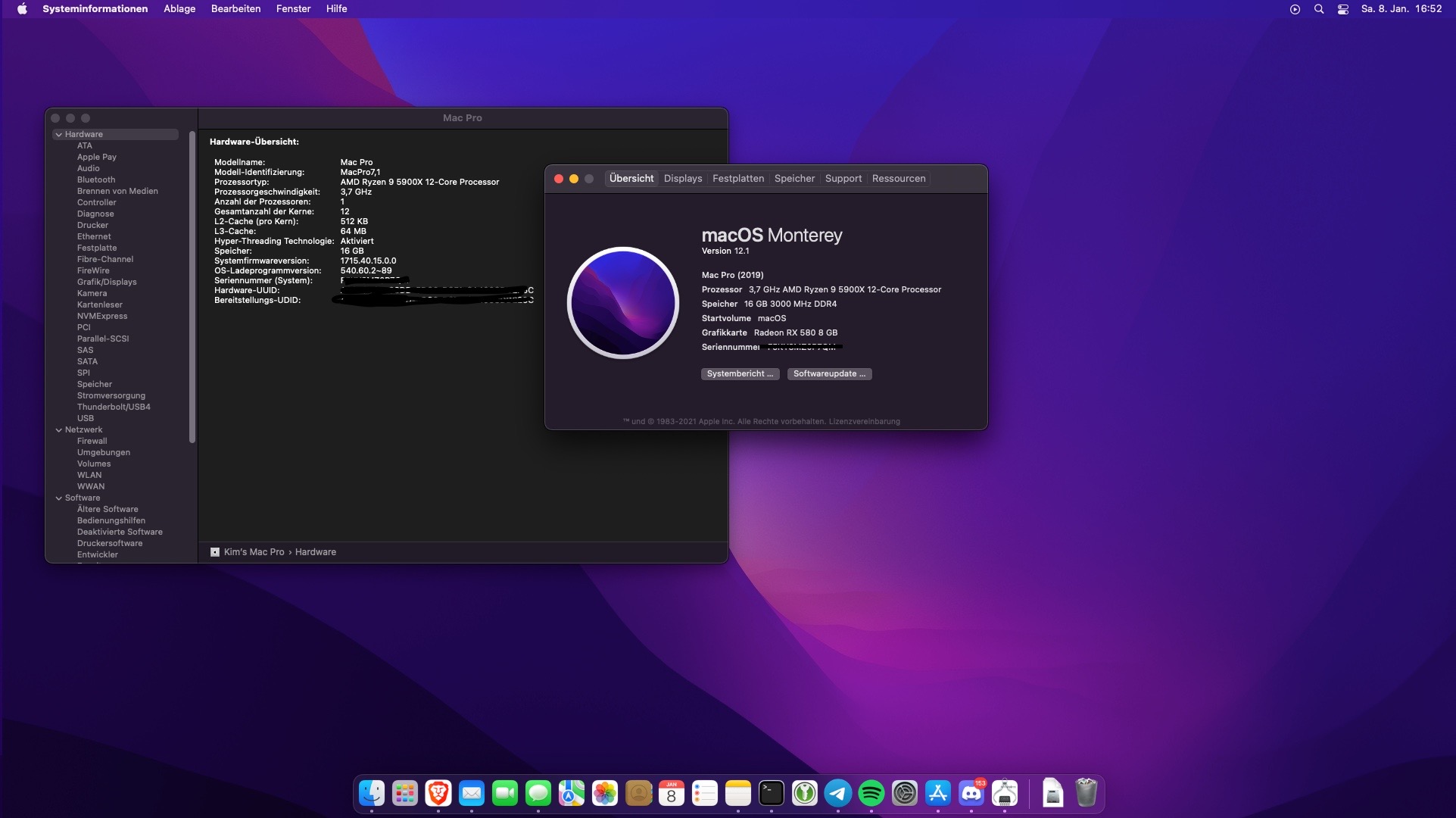Click the Spotlight search icon
Screen dimensions: 1456x818
click(1319, 9)
